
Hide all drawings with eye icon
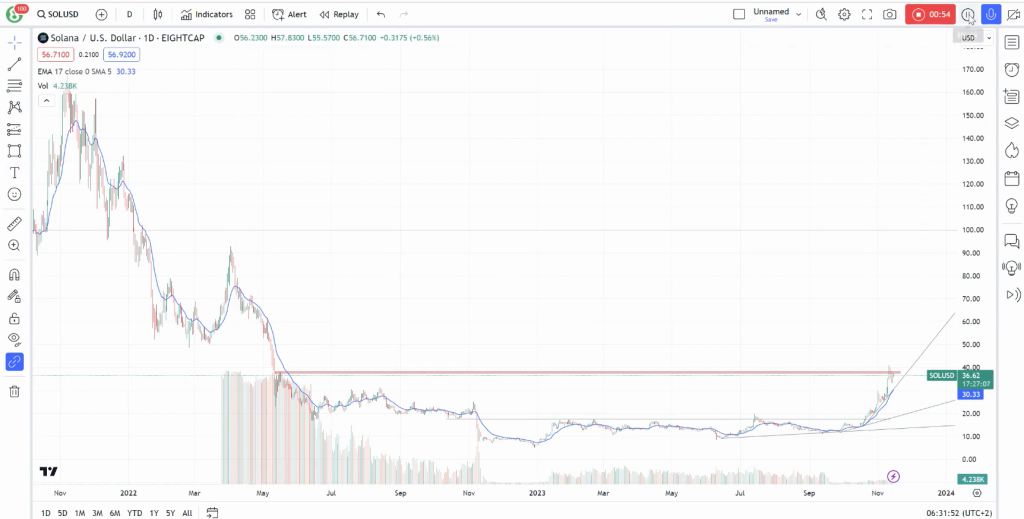pos(14,339)
